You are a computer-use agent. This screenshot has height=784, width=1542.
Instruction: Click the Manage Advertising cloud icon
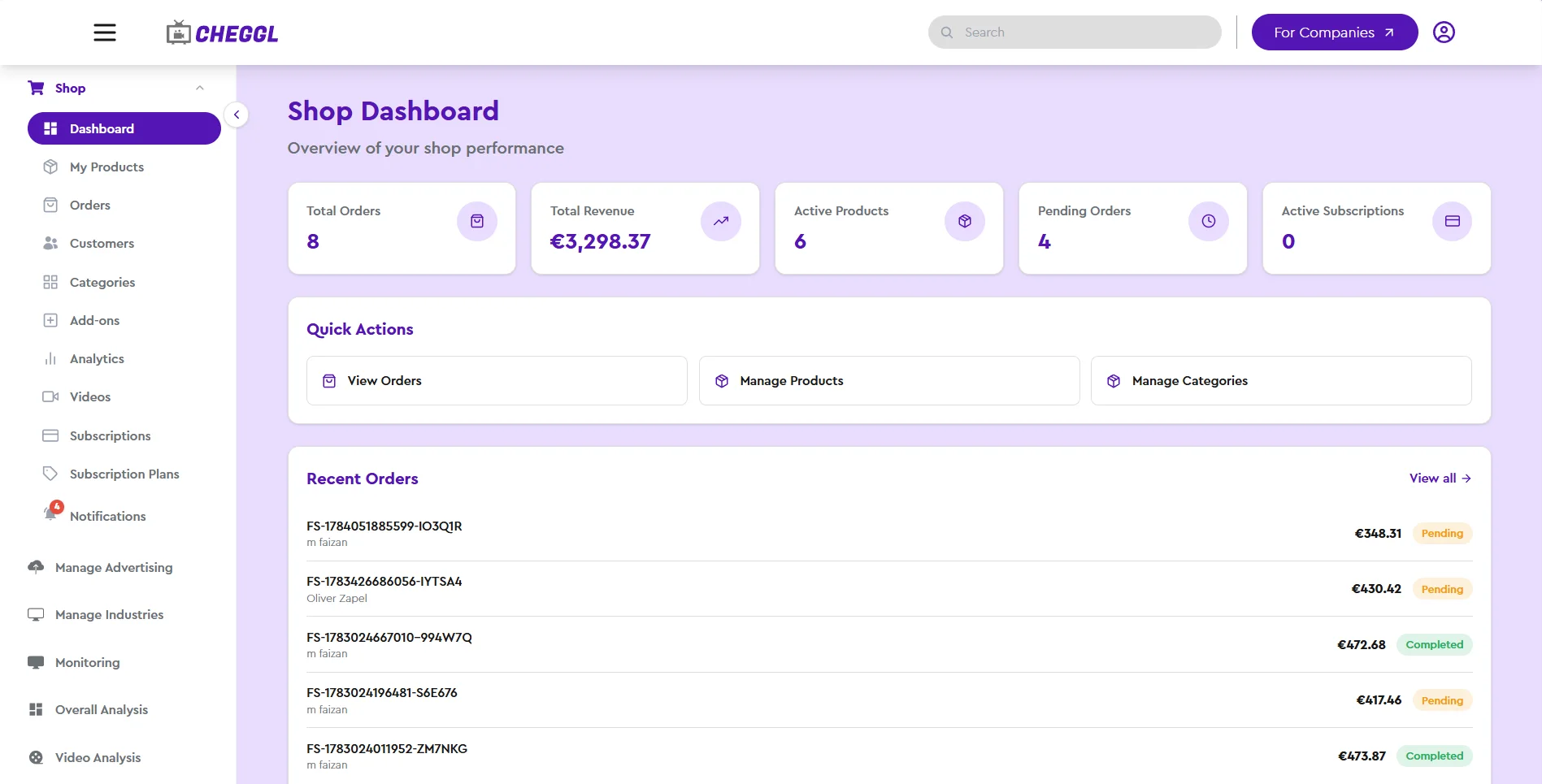click(36, 567)
